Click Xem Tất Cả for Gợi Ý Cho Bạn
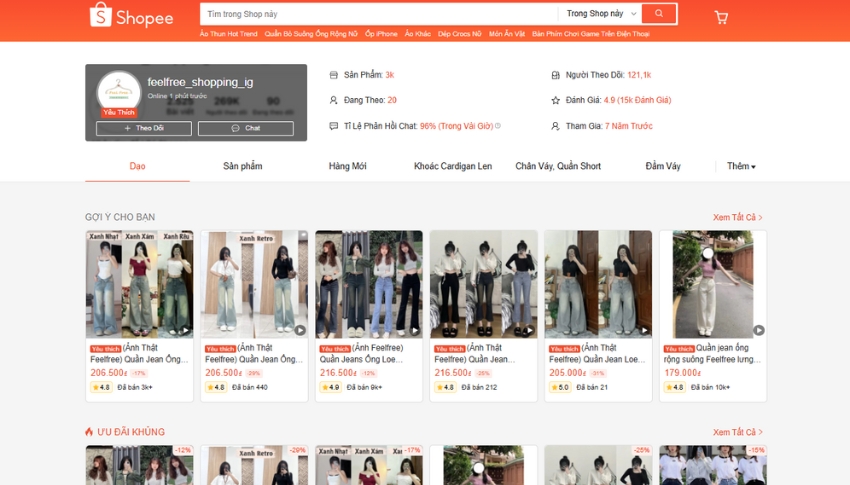The image size is (850, 485). [738, 217]
